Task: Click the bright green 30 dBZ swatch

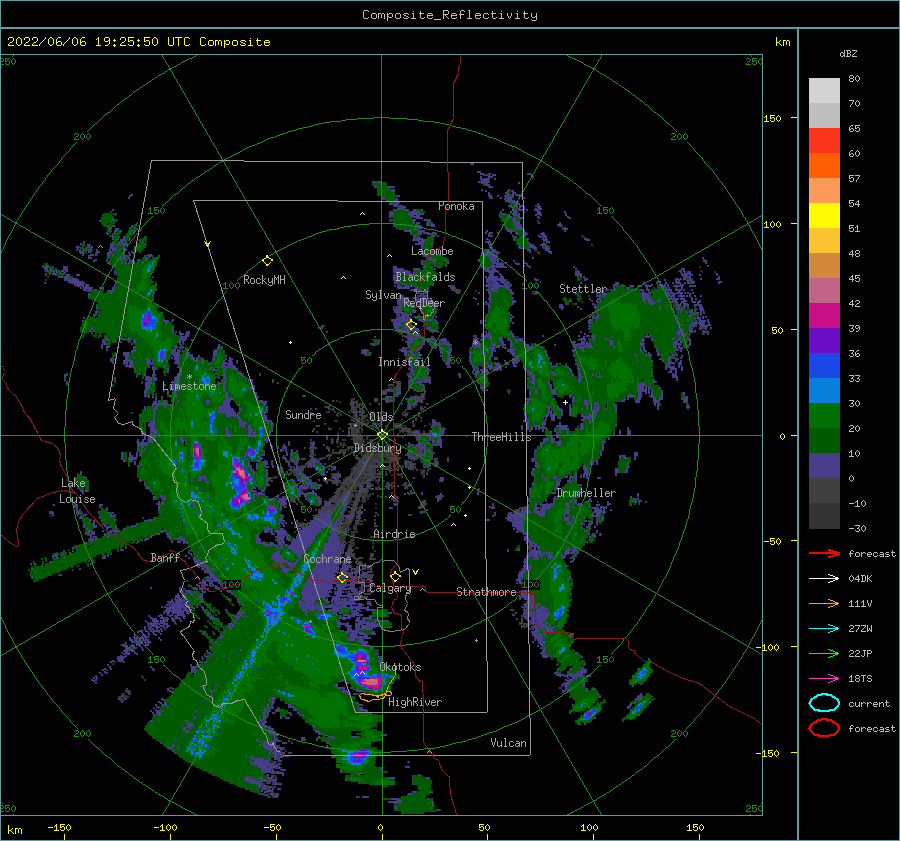Action: click(824, 415)
